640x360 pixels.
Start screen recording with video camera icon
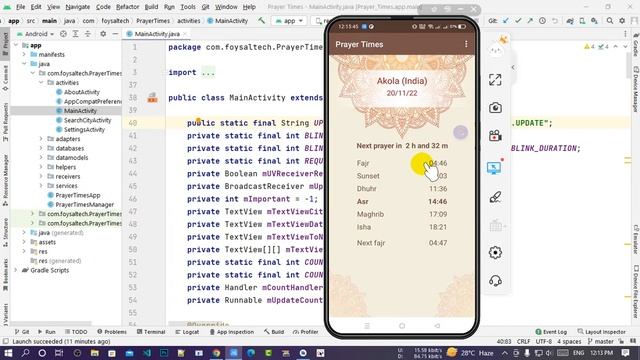[495, 136]
